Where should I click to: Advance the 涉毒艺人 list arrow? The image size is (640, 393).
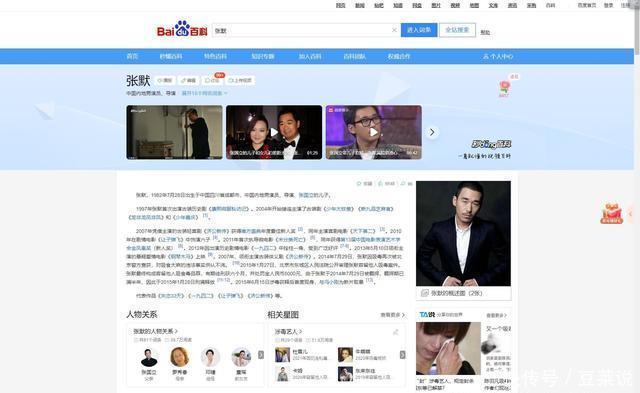(402, 355)
